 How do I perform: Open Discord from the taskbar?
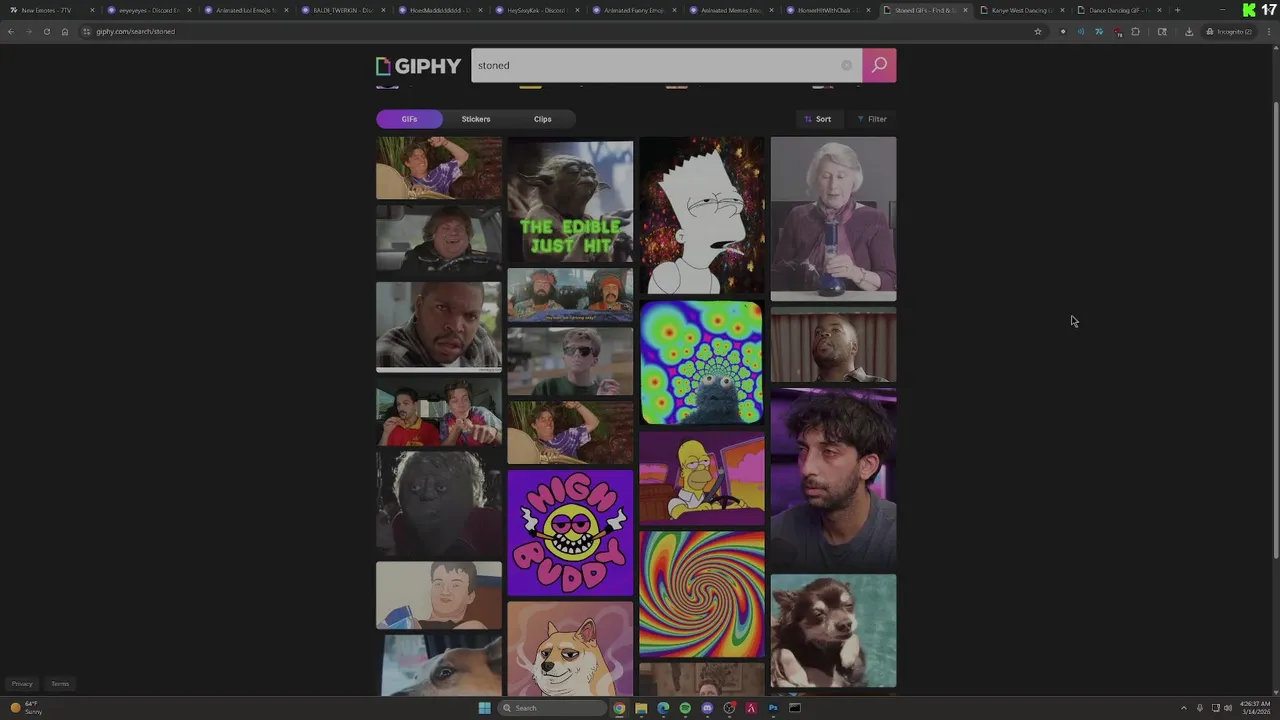point(707,708)
